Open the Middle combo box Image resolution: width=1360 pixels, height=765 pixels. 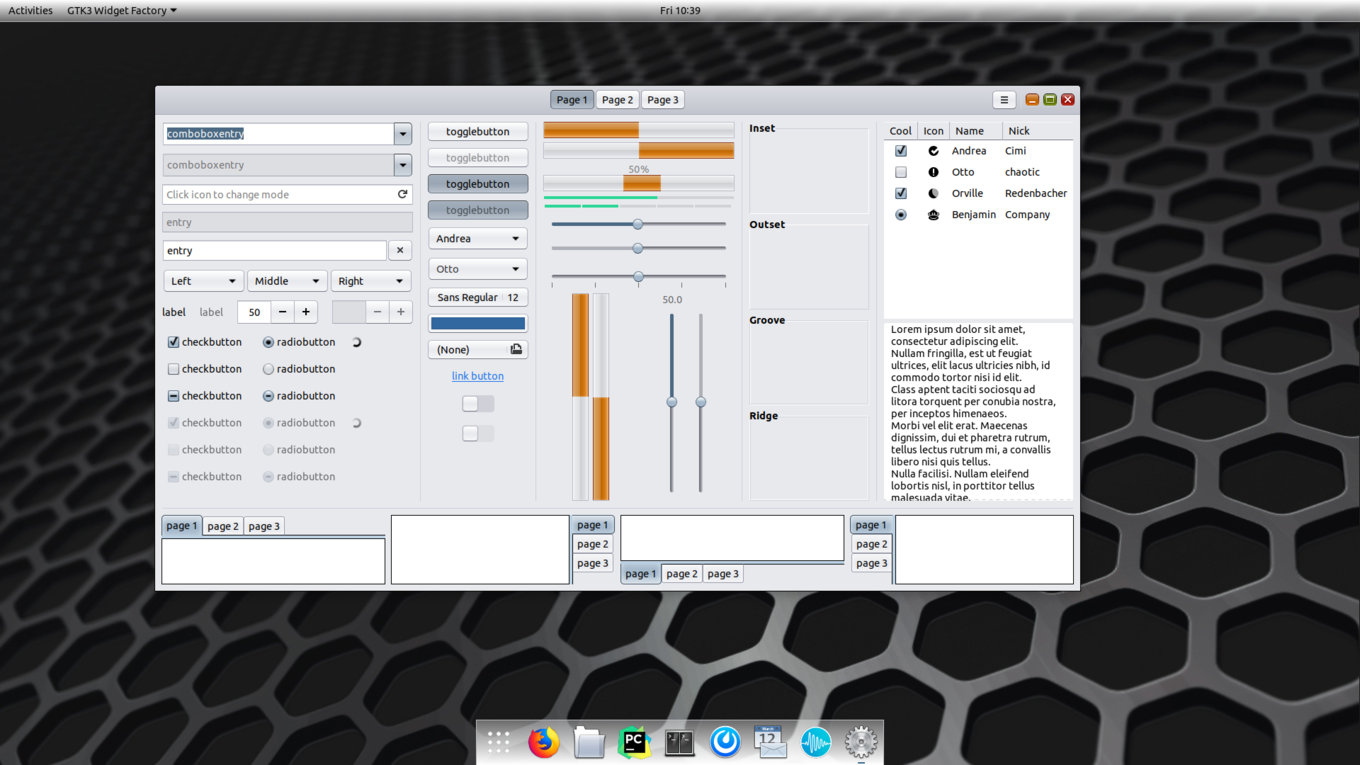tap(287, 281)
